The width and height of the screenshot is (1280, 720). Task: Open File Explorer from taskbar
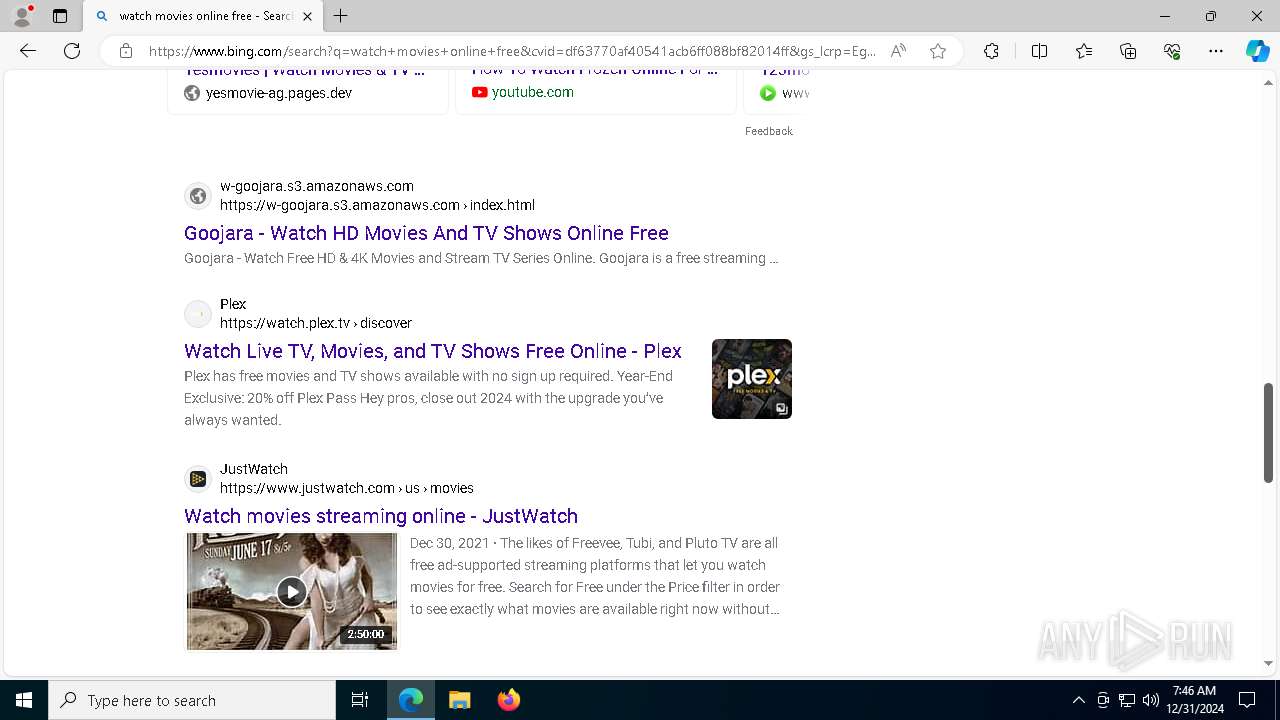[459, 700]
